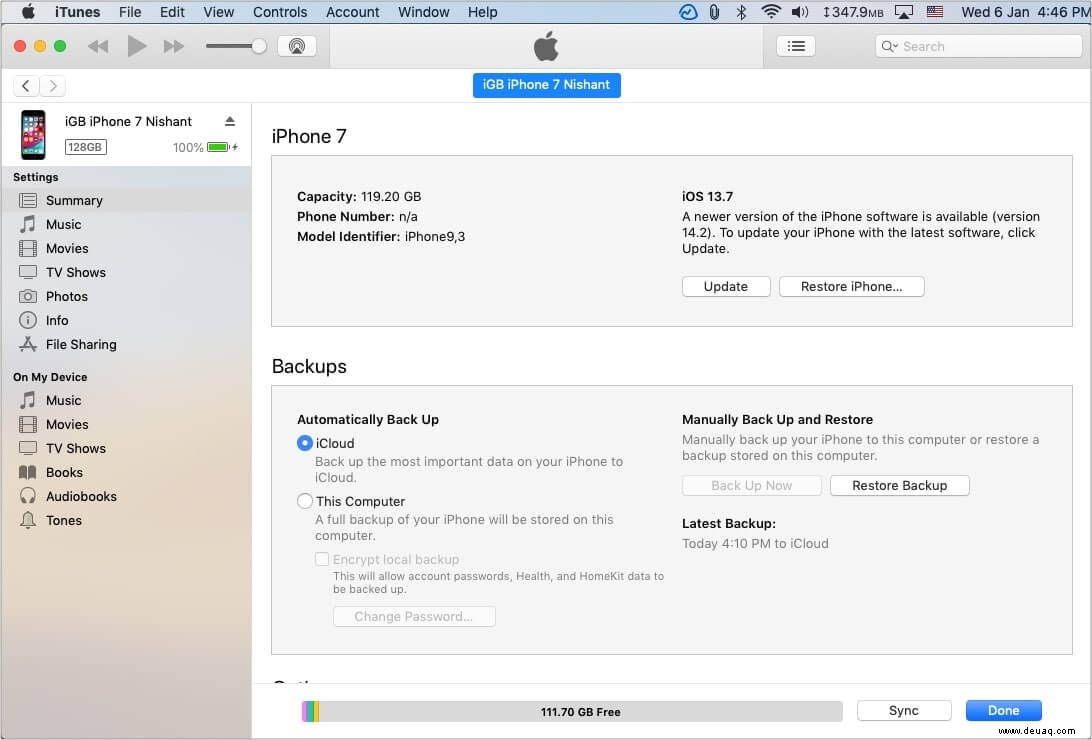The height and width of the screenshot is (740, 1092).
Task: Click the Phone Number label
Action: [345, 217]
